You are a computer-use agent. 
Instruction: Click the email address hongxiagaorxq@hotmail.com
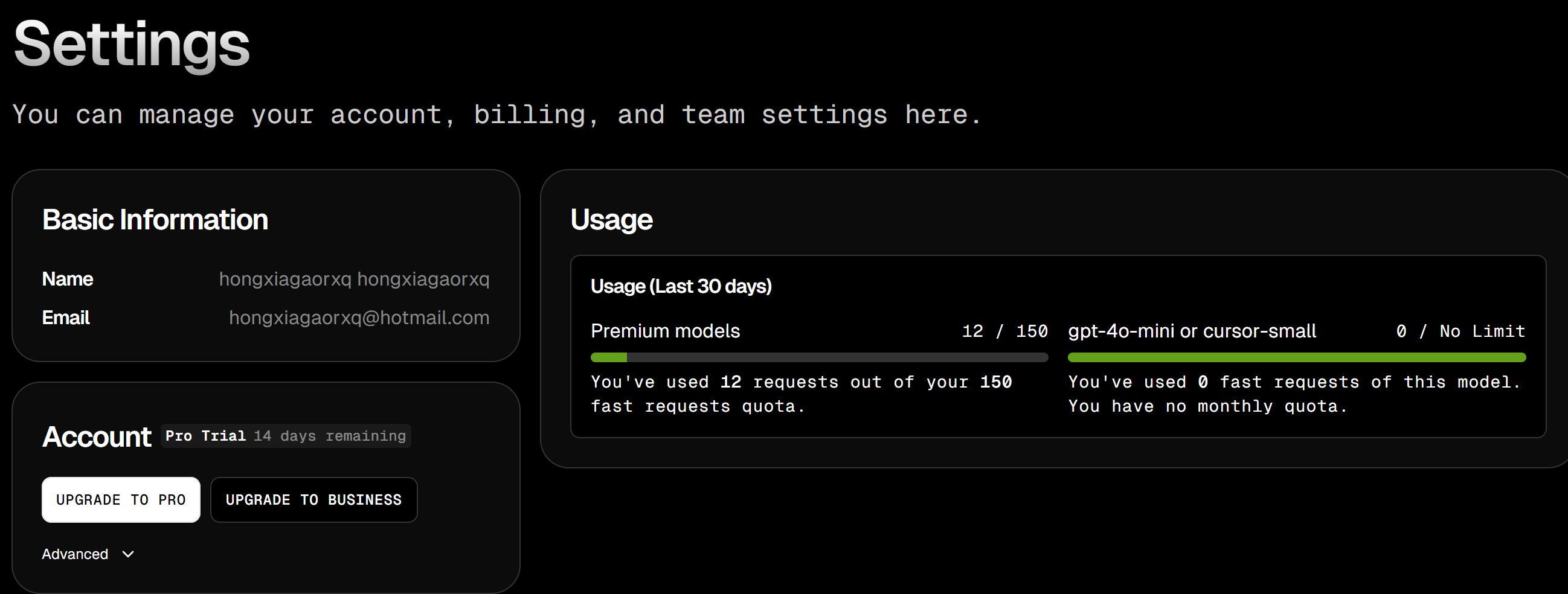pyautogui.click(x=359, y=318)
